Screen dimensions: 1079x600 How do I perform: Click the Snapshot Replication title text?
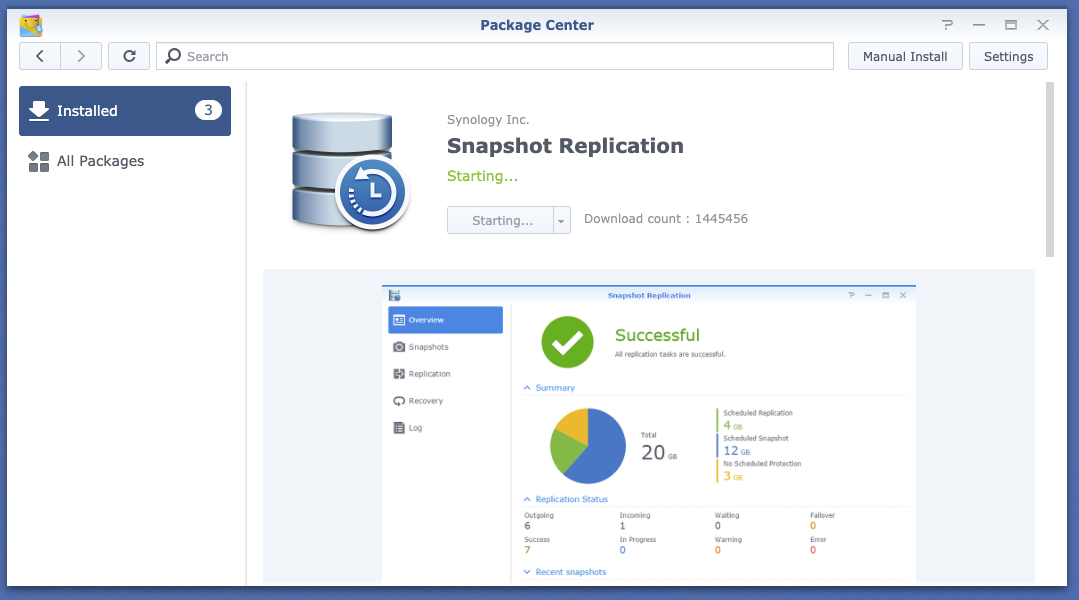(565, 146)
